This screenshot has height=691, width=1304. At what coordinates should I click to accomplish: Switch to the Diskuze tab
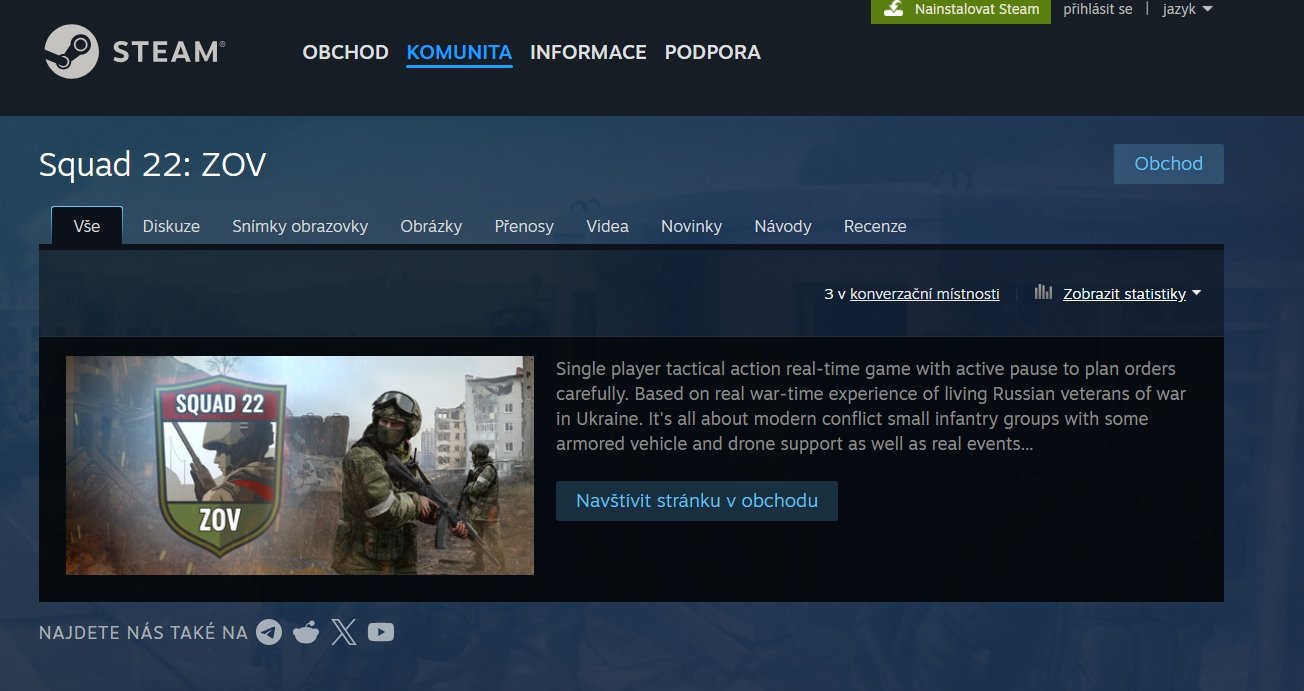pyautogui.click(x=171, y=226)
